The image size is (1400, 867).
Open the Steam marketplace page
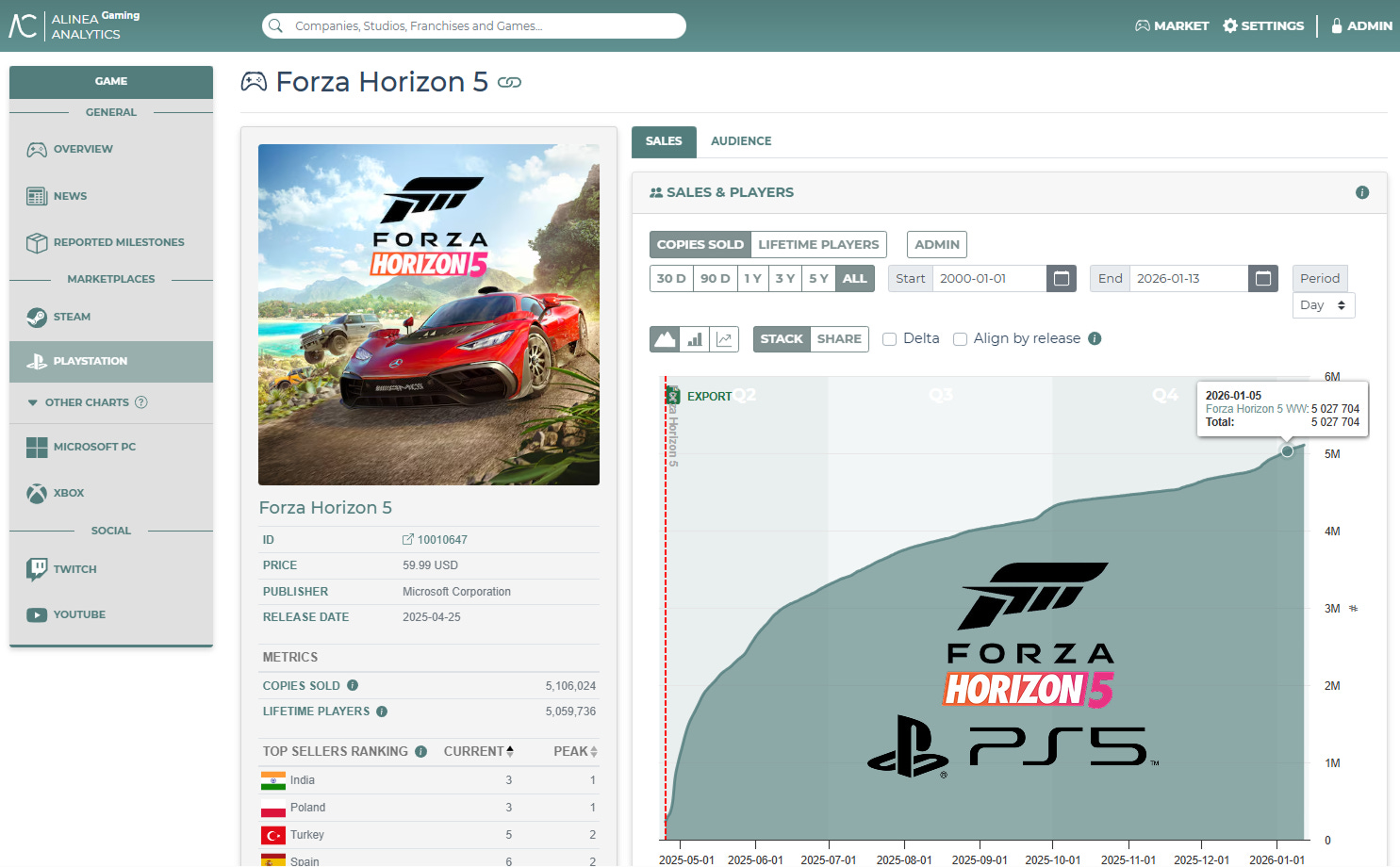point(111,317)
